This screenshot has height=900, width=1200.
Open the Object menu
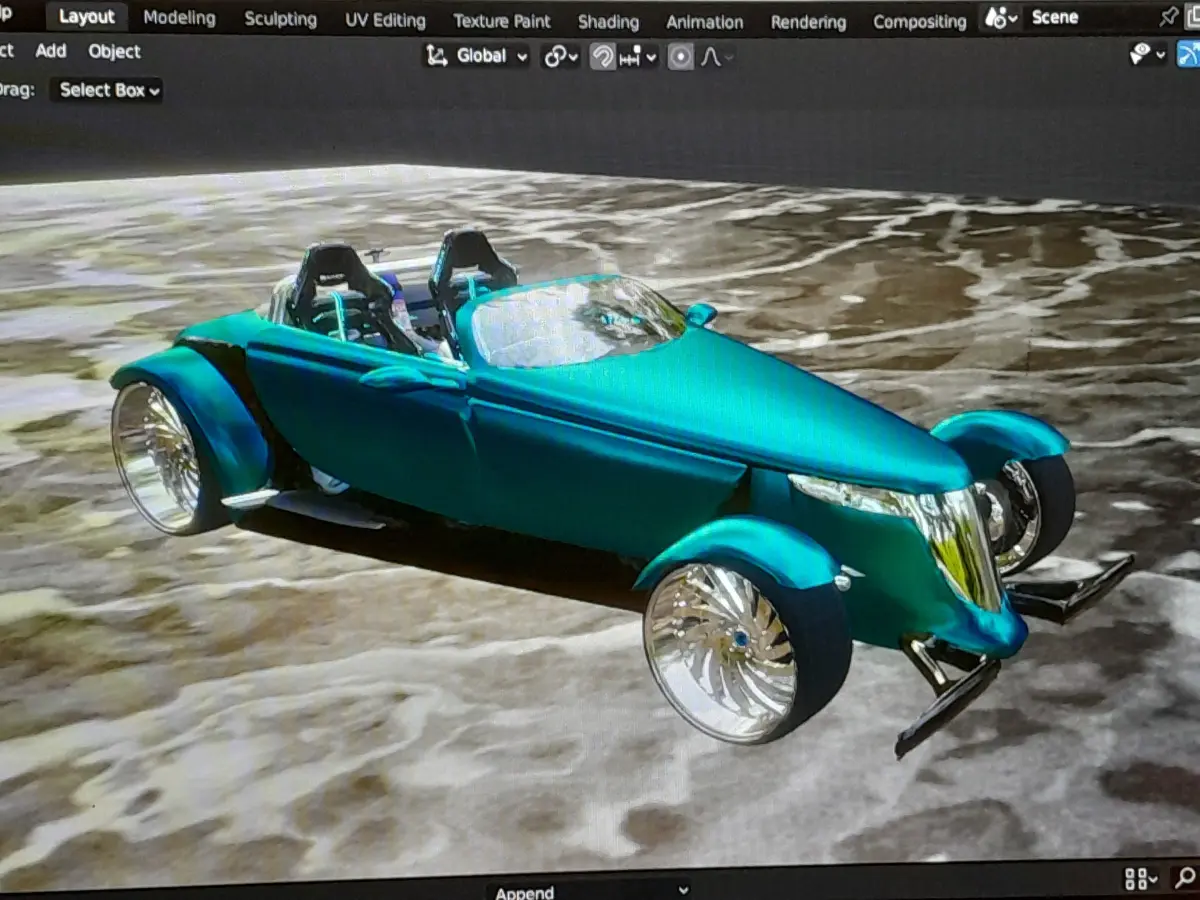pyautogui.click(x=114, y=51)
